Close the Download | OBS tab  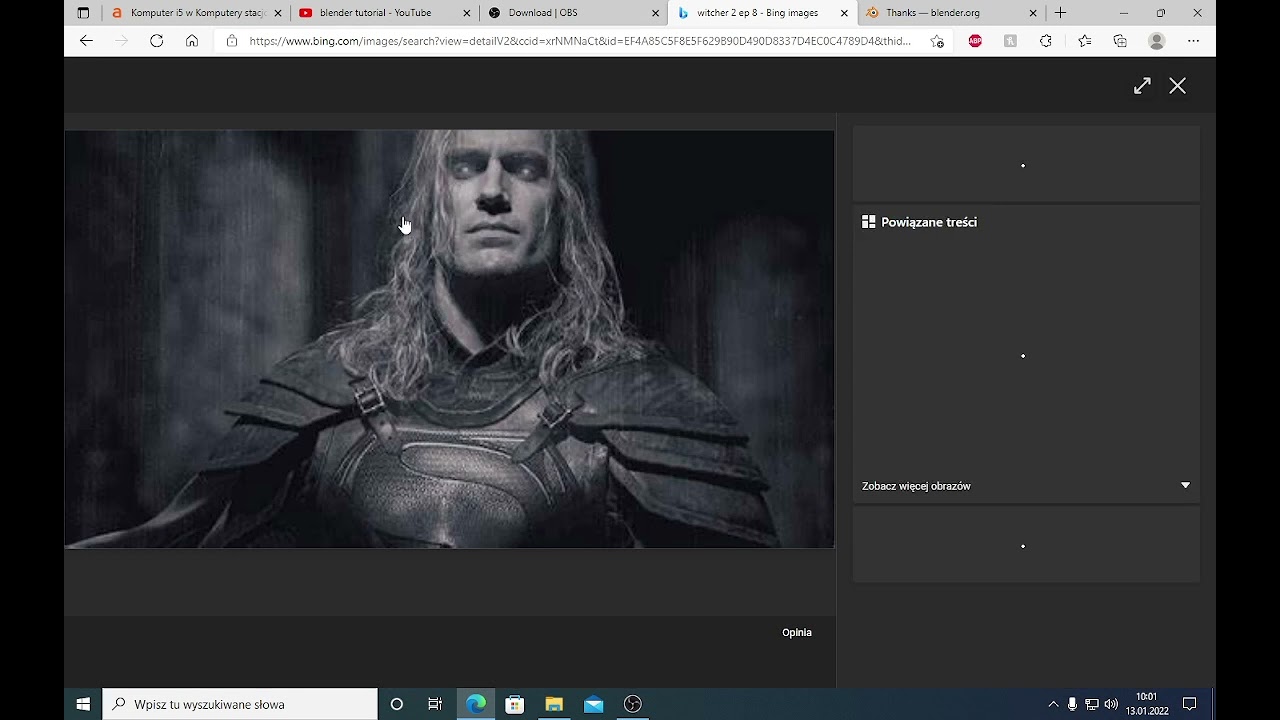point(655,13)
